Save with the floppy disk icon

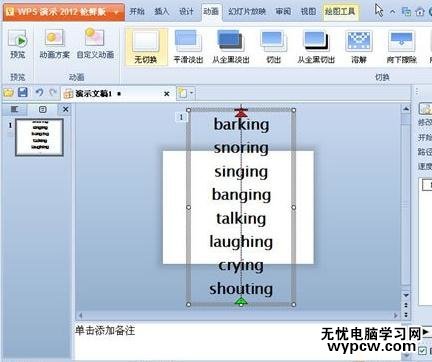pos(23,92)
